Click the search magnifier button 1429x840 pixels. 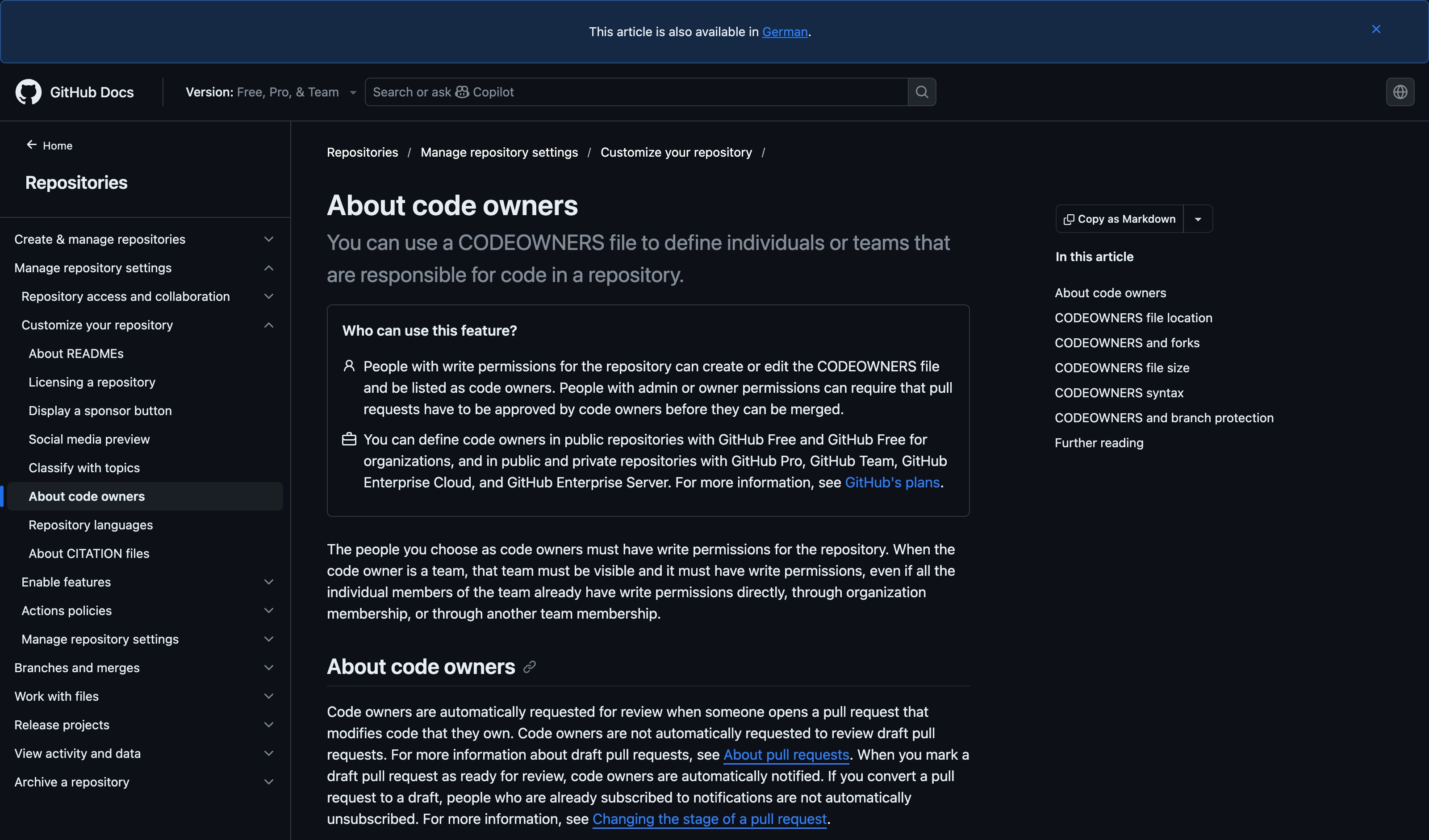[x=921, y=92]
